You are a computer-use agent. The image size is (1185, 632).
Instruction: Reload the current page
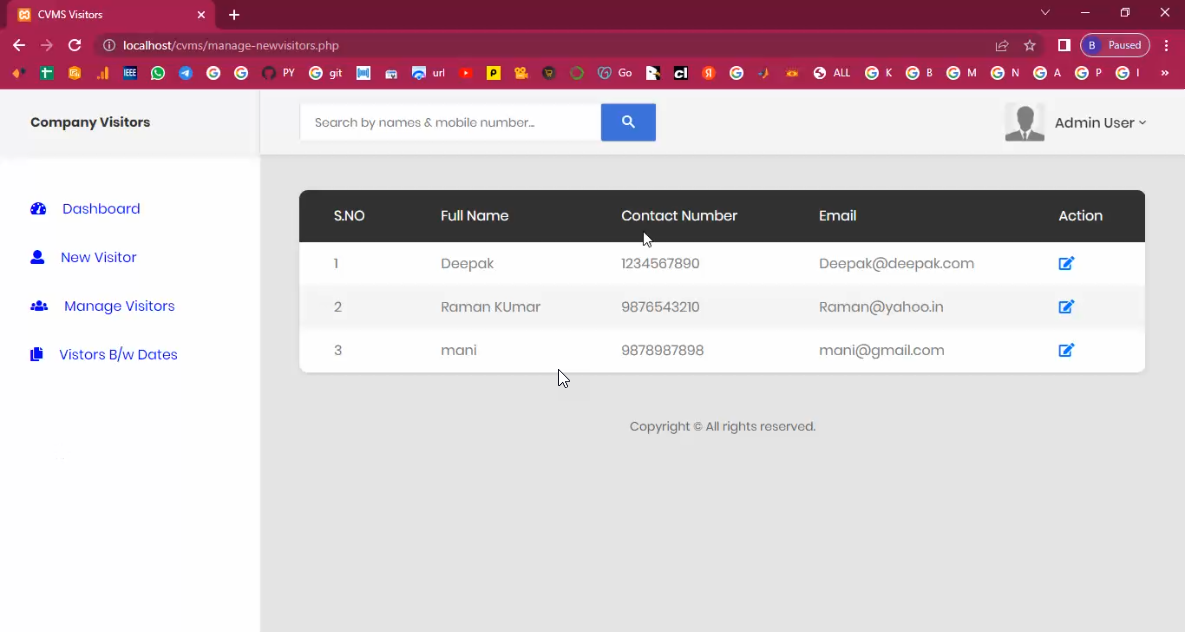(74, 45)
